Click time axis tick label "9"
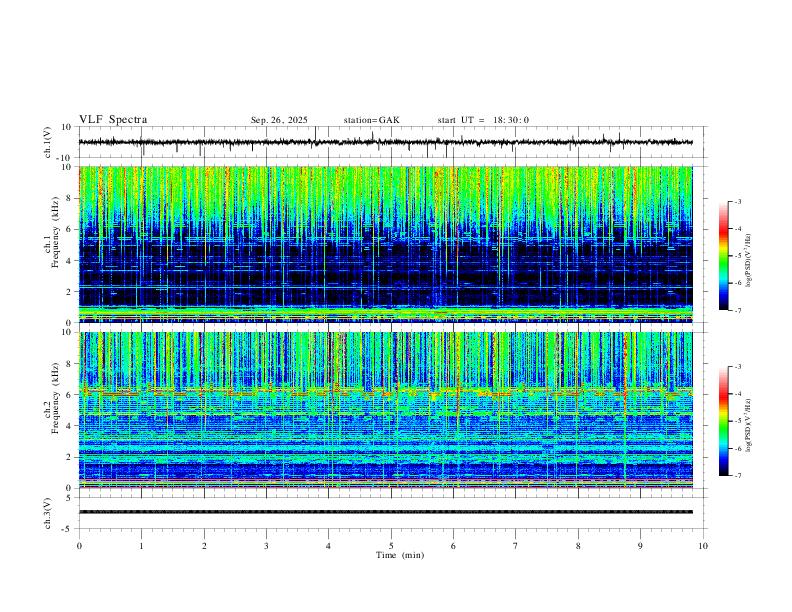Screen dimensions: 792x612 point(640,546)
